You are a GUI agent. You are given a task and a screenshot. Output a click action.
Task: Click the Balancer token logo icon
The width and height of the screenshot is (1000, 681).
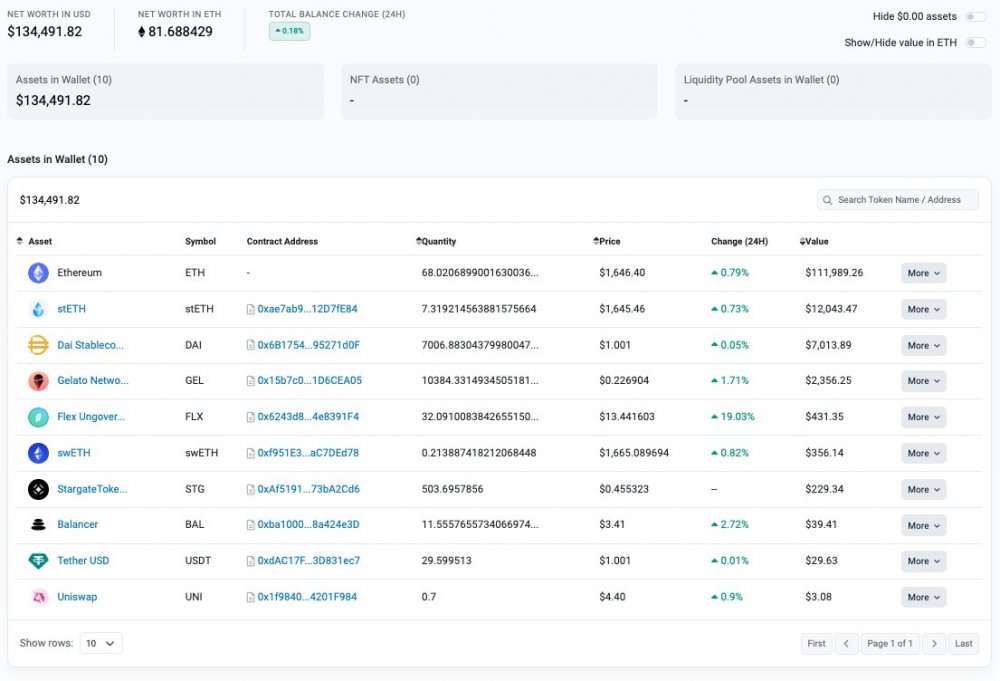tap(38, 525)
